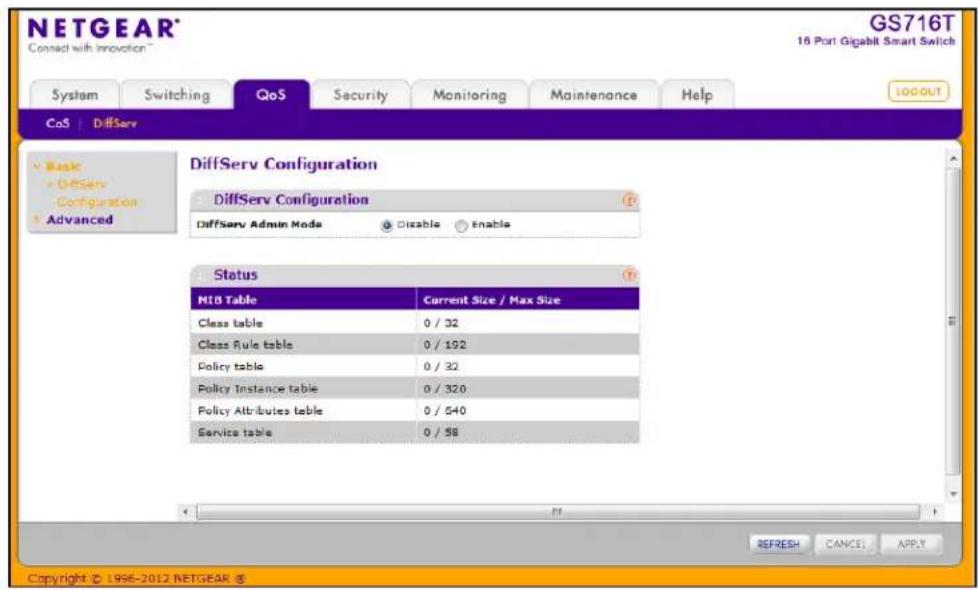Image resolution: width=978 pixels, height=590 pixels.
Task: Click the Service table row label
Action: pos(235,432)
